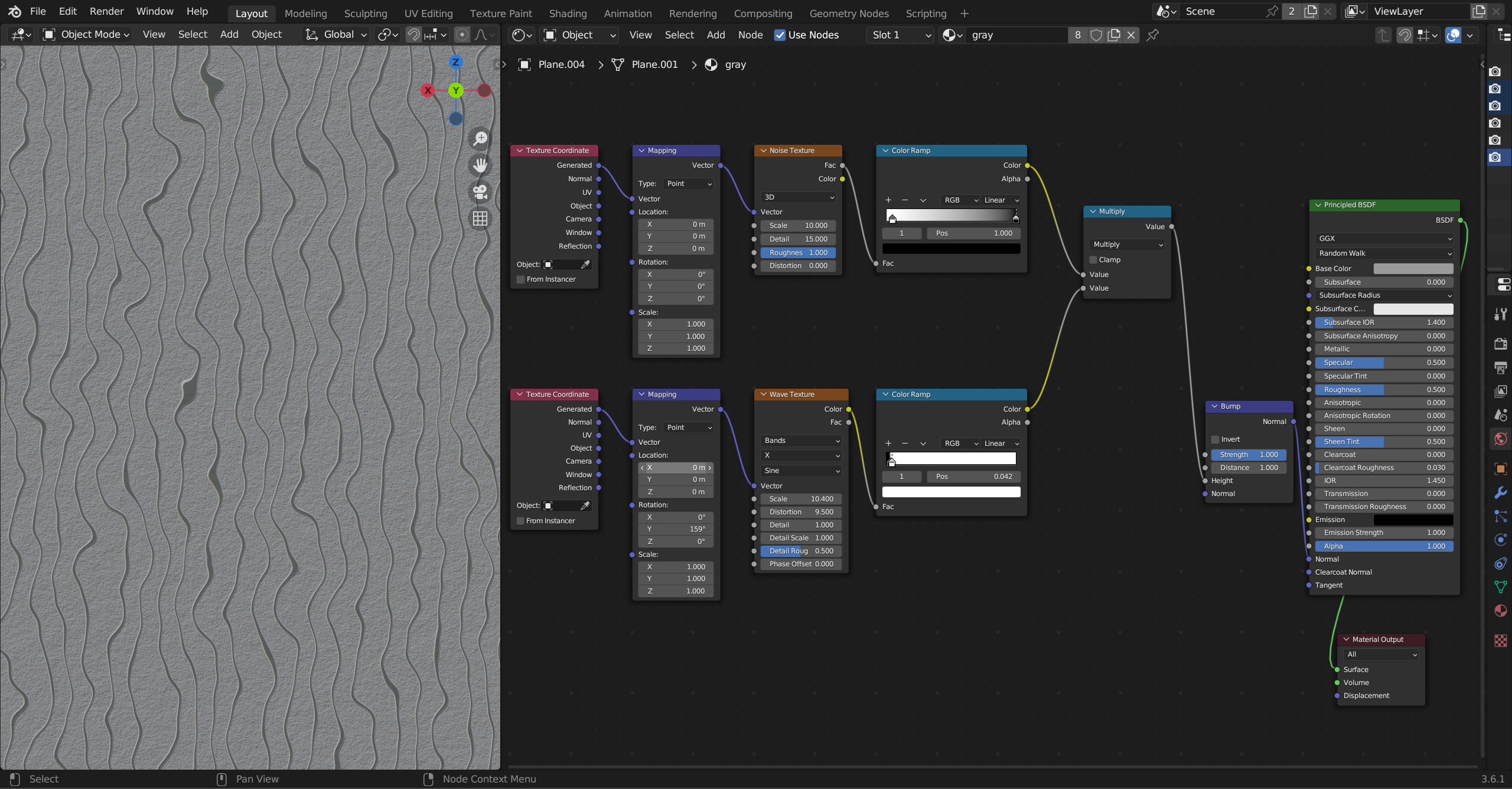Click the Node menu in node editor

click(x=750, y=35)
